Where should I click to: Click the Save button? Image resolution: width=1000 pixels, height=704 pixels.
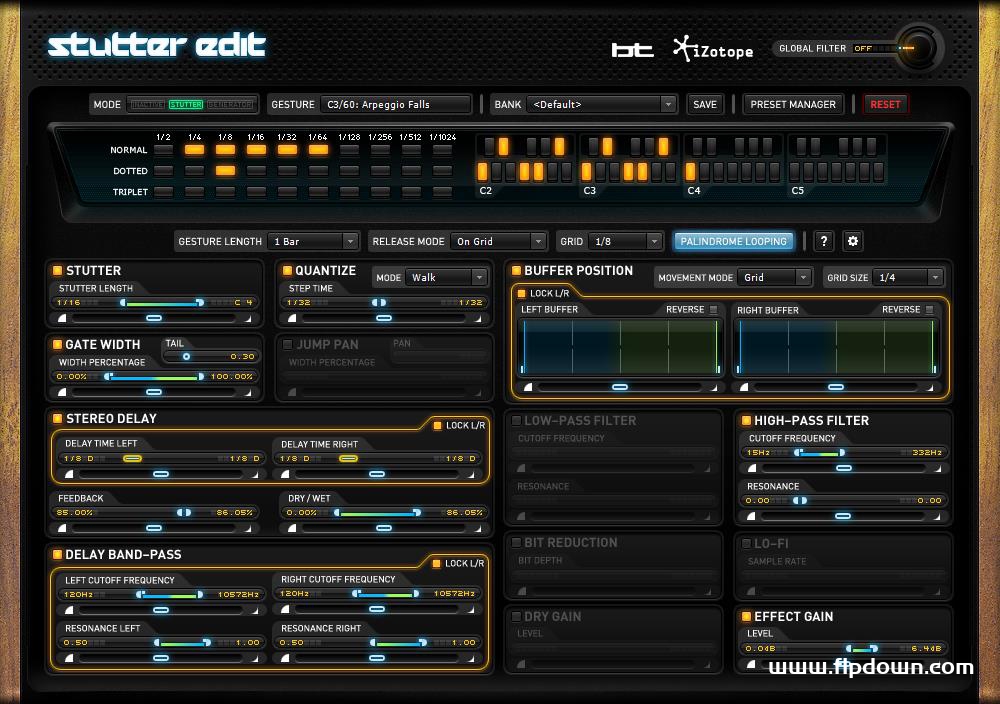705,103
